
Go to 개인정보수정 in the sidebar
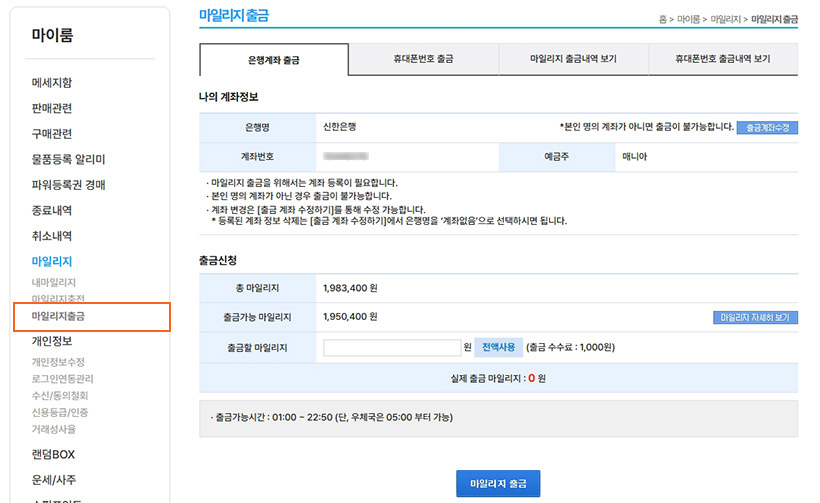[58, 362]
